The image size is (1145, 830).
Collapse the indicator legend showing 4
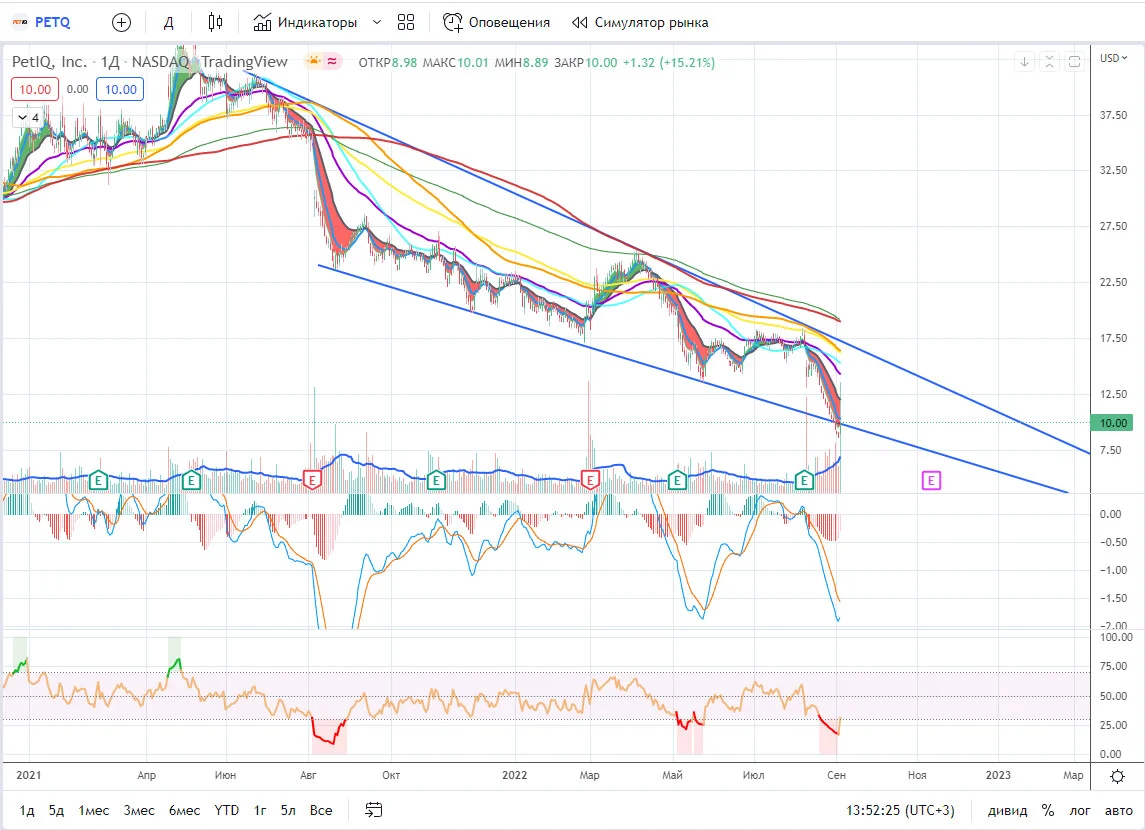[28, 118]
